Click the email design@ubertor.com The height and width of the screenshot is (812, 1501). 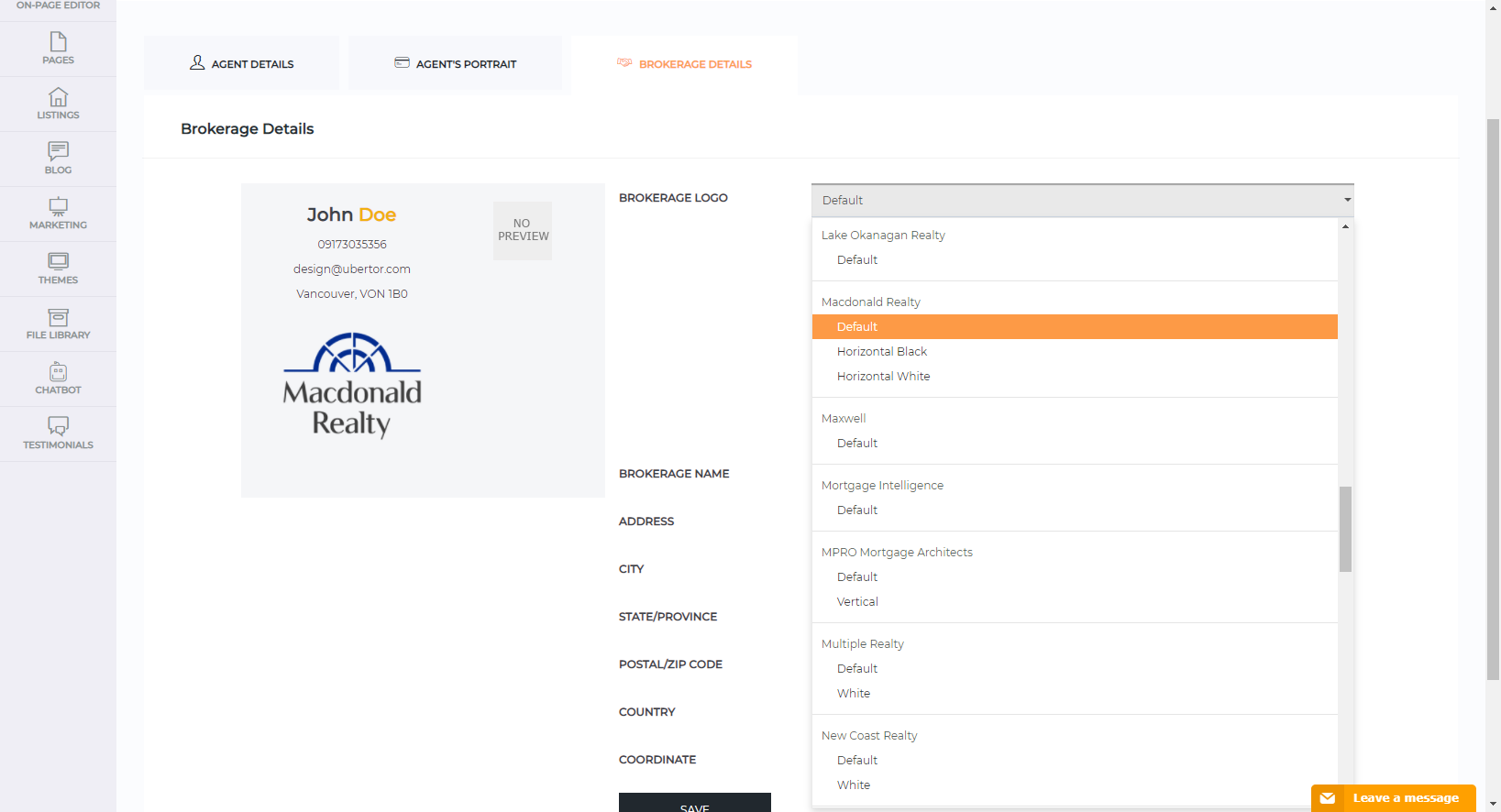click(x=352, y=269)
